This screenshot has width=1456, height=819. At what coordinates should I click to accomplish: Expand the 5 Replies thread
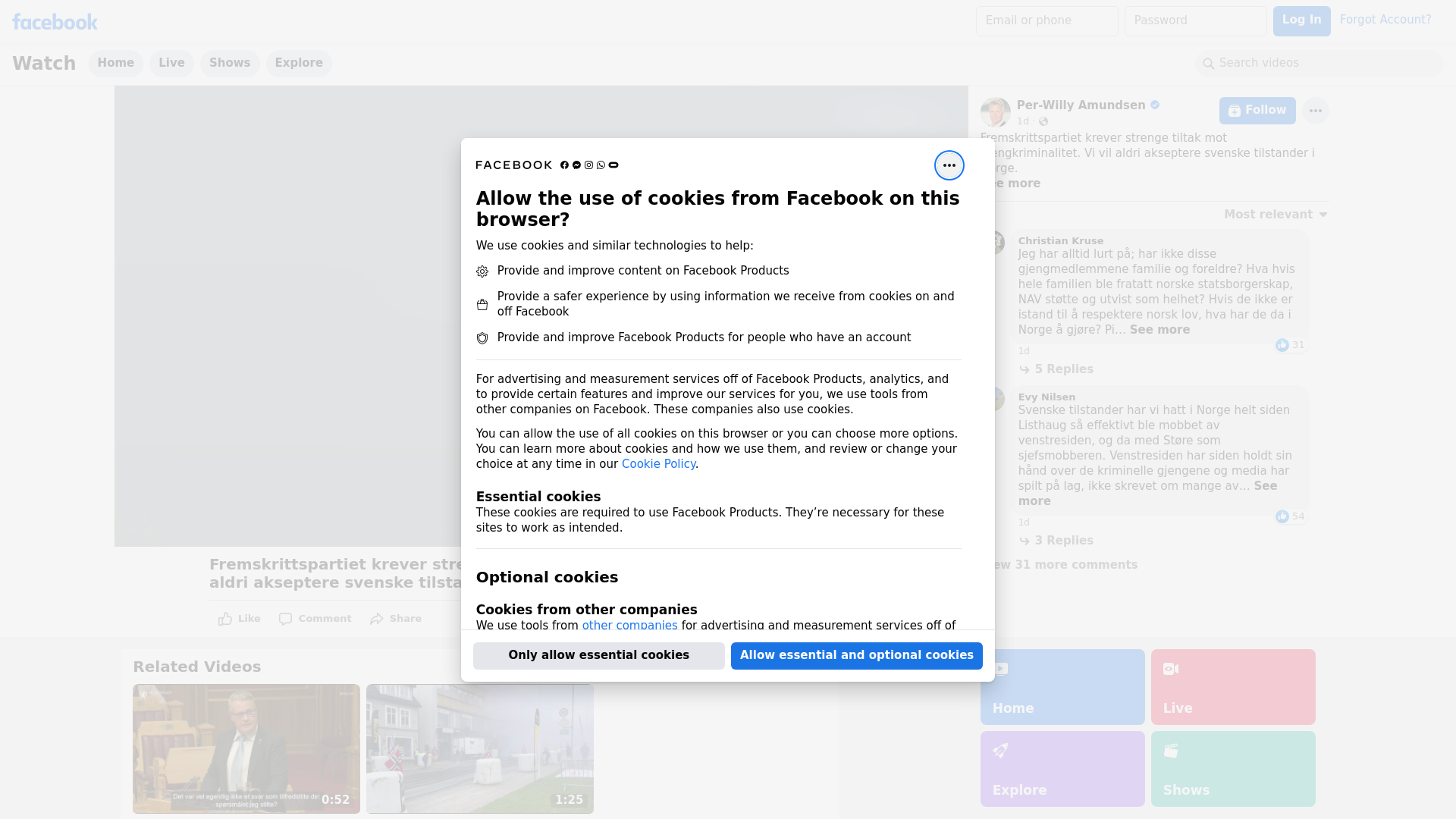tap(1056, 369)
